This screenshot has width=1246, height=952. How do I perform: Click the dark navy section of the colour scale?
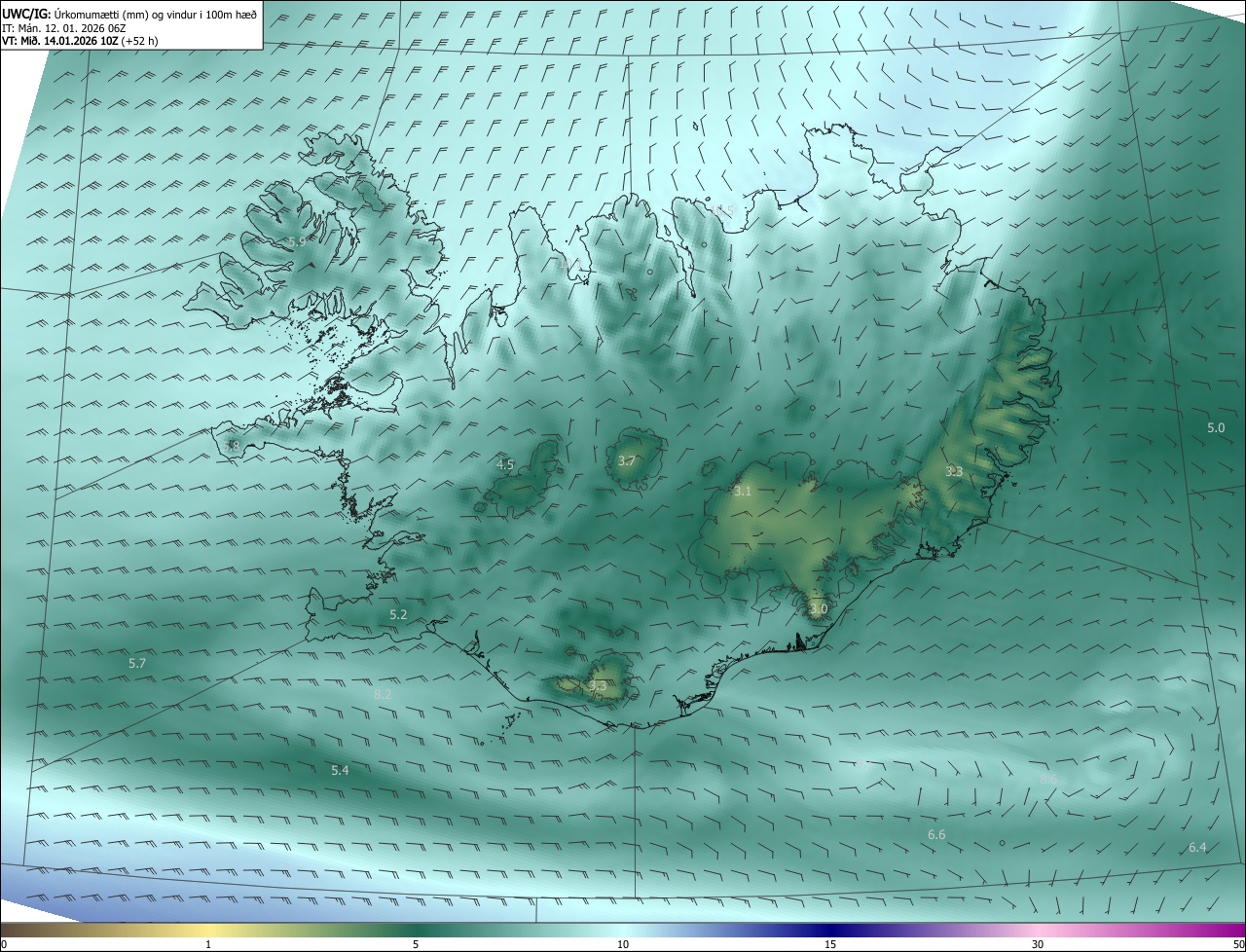tap(830, 930)
